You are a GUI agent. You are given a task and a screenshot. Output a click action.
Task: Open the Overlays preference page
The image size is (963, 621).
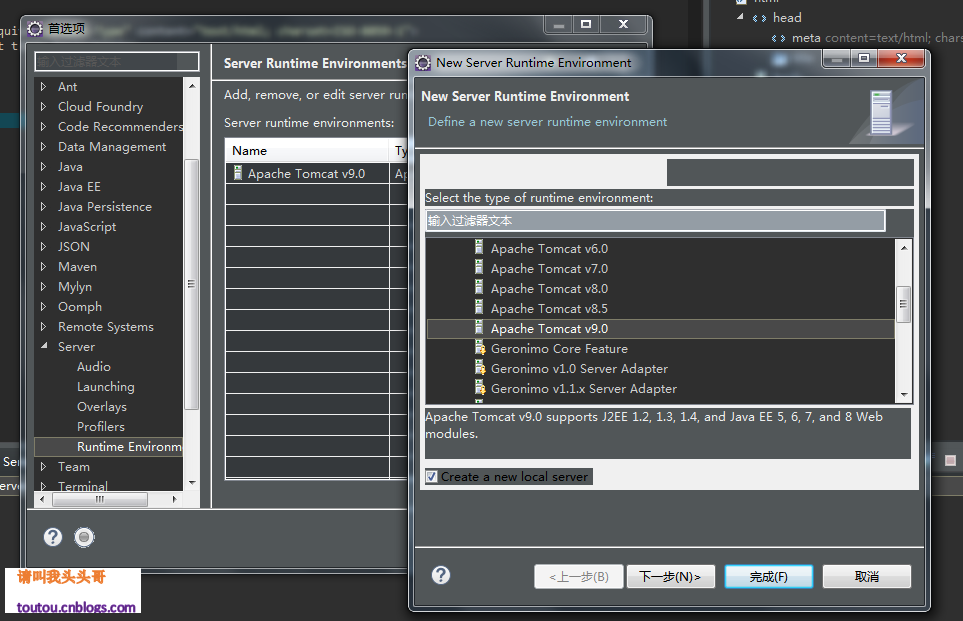102,407
